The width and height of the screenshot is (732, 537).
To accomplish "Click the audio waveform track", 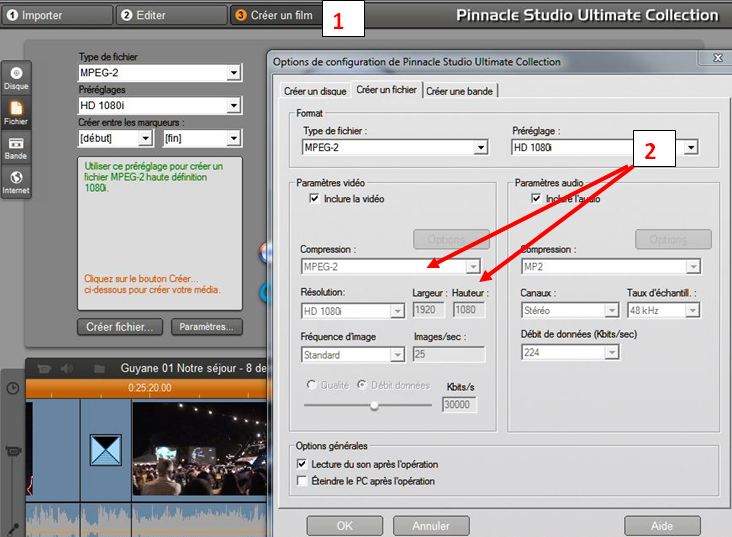I will coord(147,520).
